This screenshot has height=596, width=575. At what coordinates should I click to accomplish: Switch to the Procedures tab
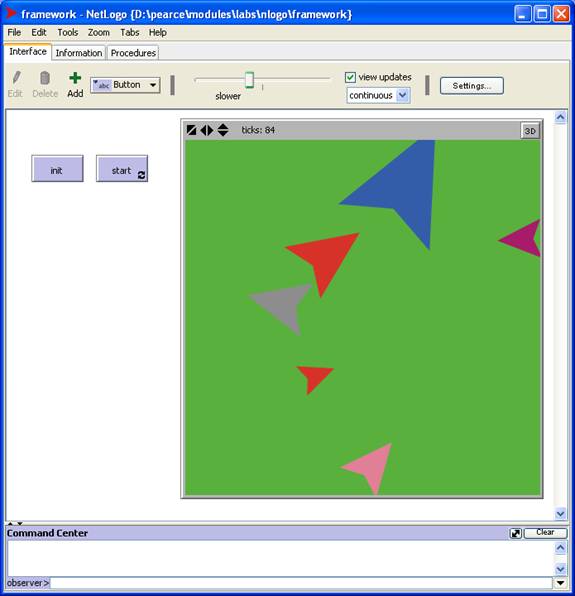point(133,53)
